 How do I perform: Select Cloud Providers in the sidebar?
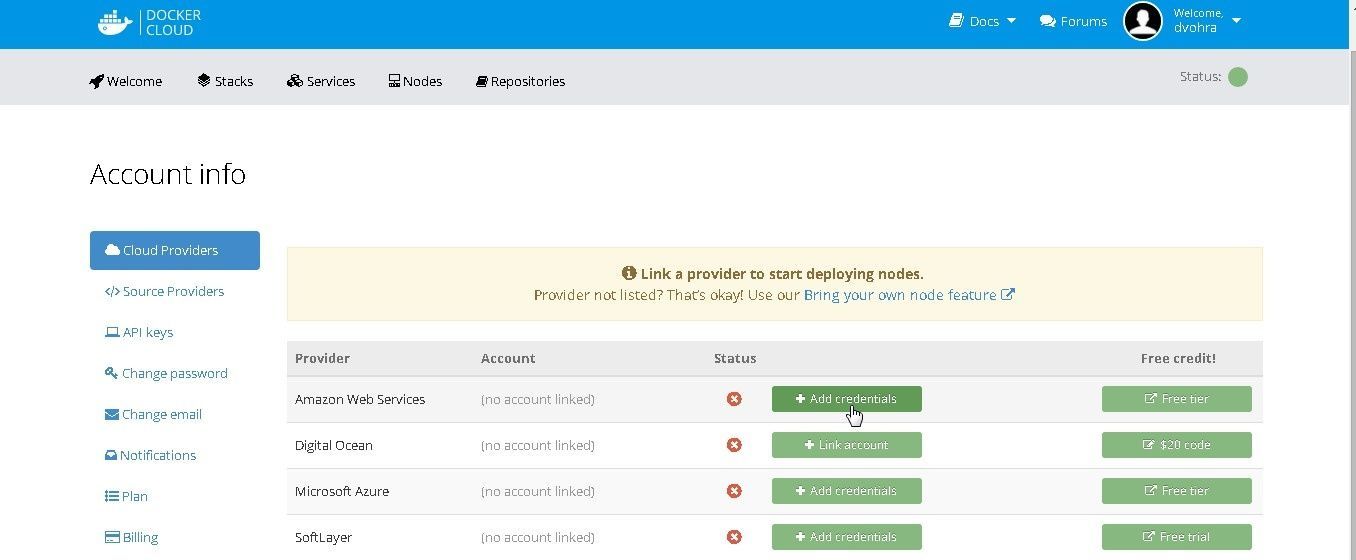(175, 251)
